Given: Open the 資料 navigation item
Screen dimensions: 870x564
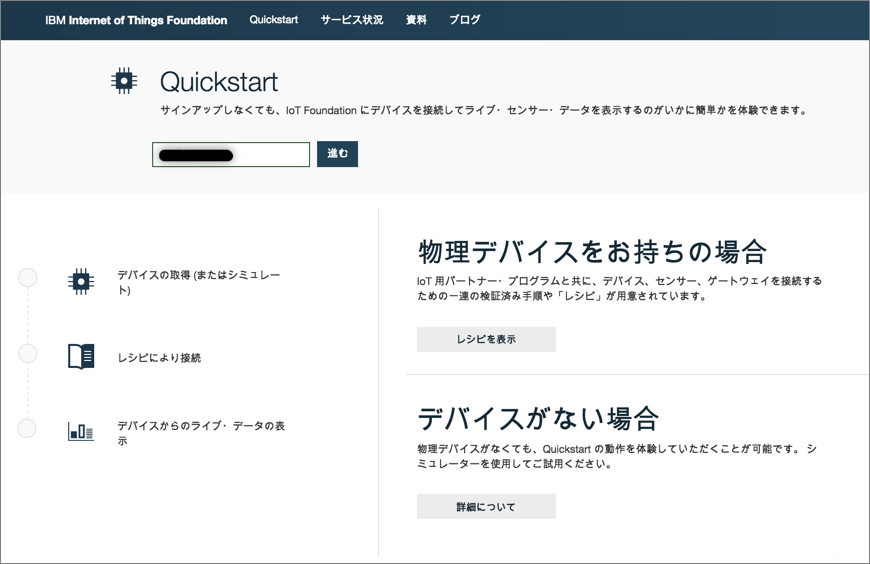Looking at the screenshot, I should coord(416,19).
